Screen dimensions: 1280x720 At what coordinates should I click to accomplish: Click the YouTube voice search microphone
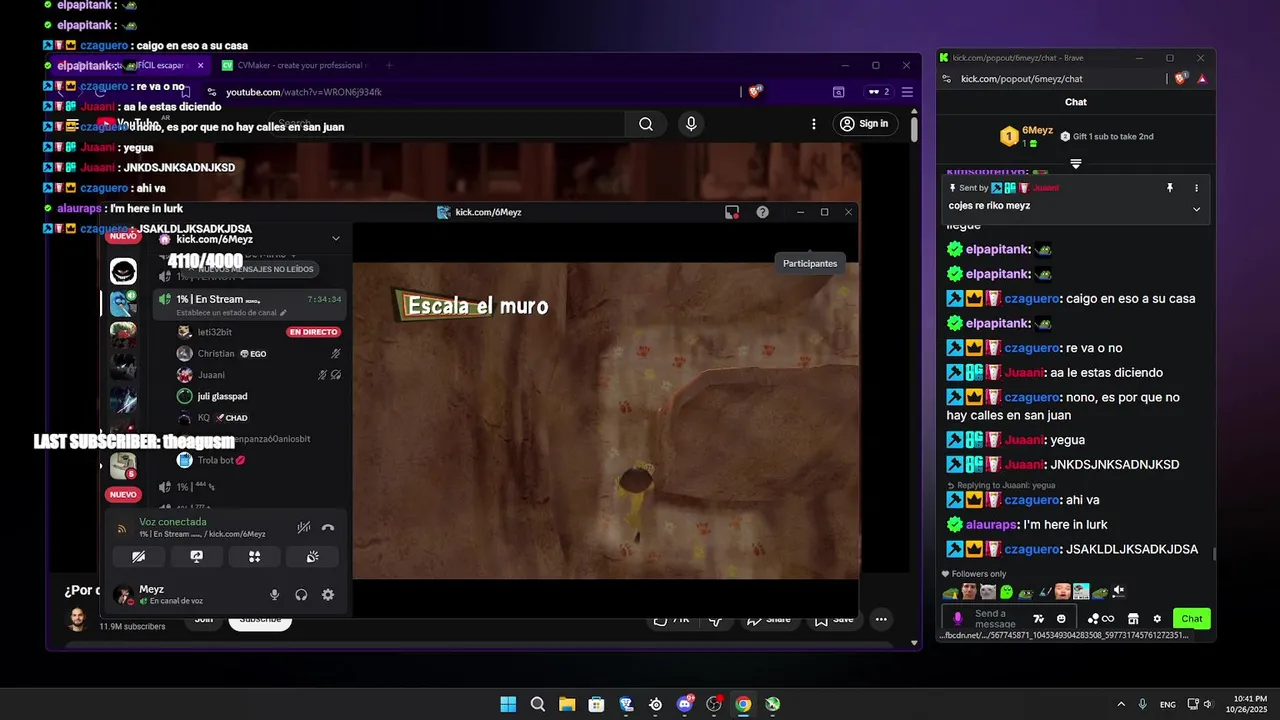tap(691, 124)
